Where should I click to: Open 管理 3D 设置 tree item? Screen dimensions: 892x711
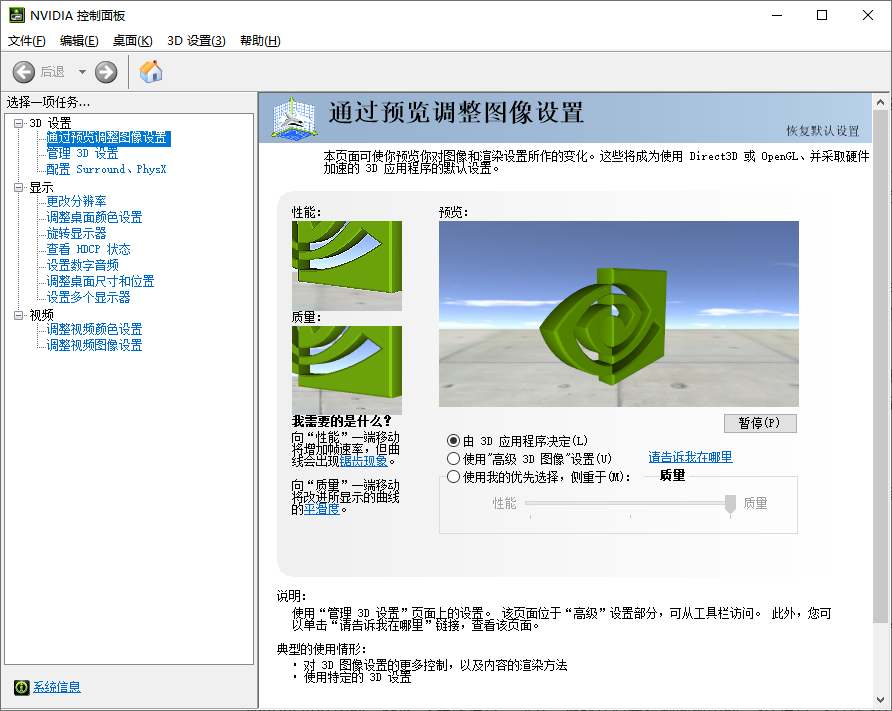(82, 154)
